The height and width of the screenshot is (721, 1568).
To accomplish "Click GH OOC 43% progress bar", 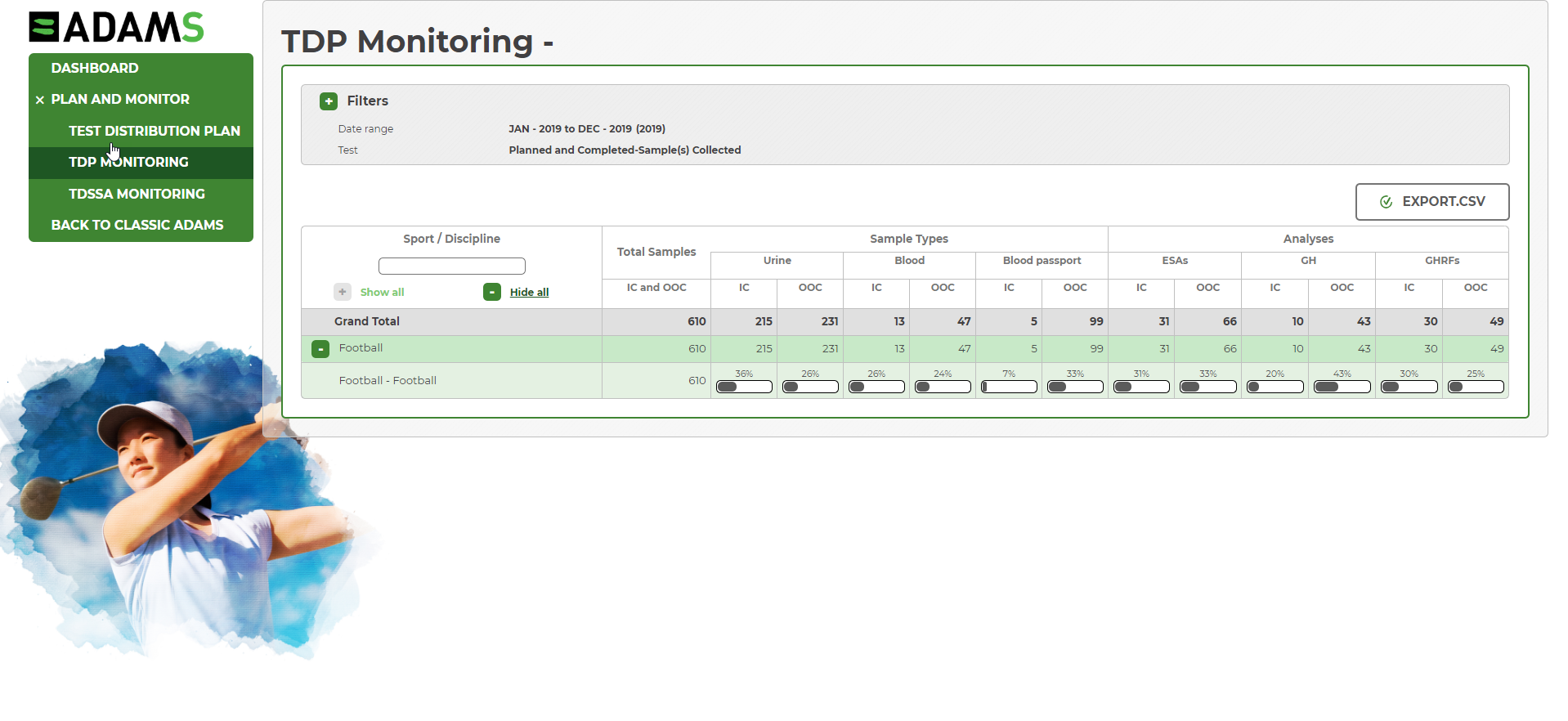I will coord(1342,387).
